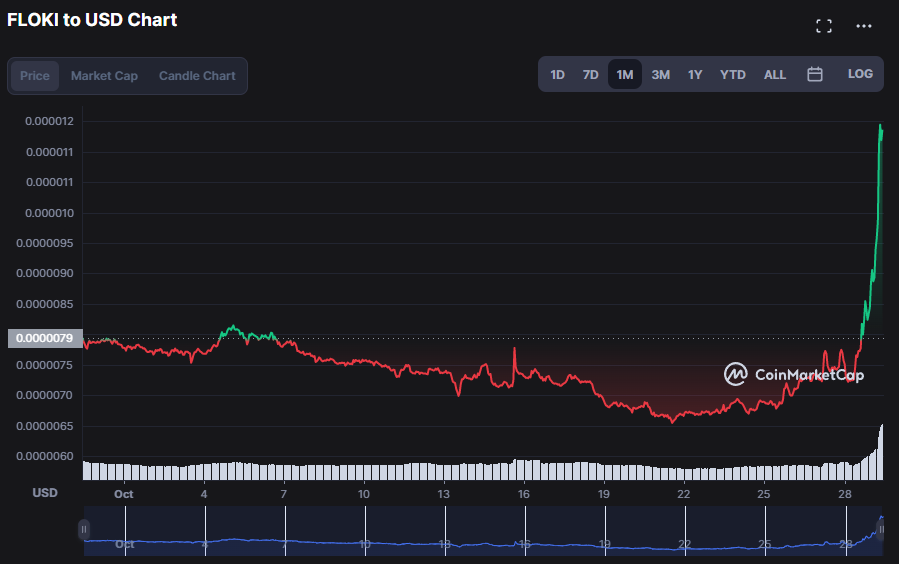This screenshot has width=899, height=564.
Task: Select the 1M time range
Action: pos(625,75)
